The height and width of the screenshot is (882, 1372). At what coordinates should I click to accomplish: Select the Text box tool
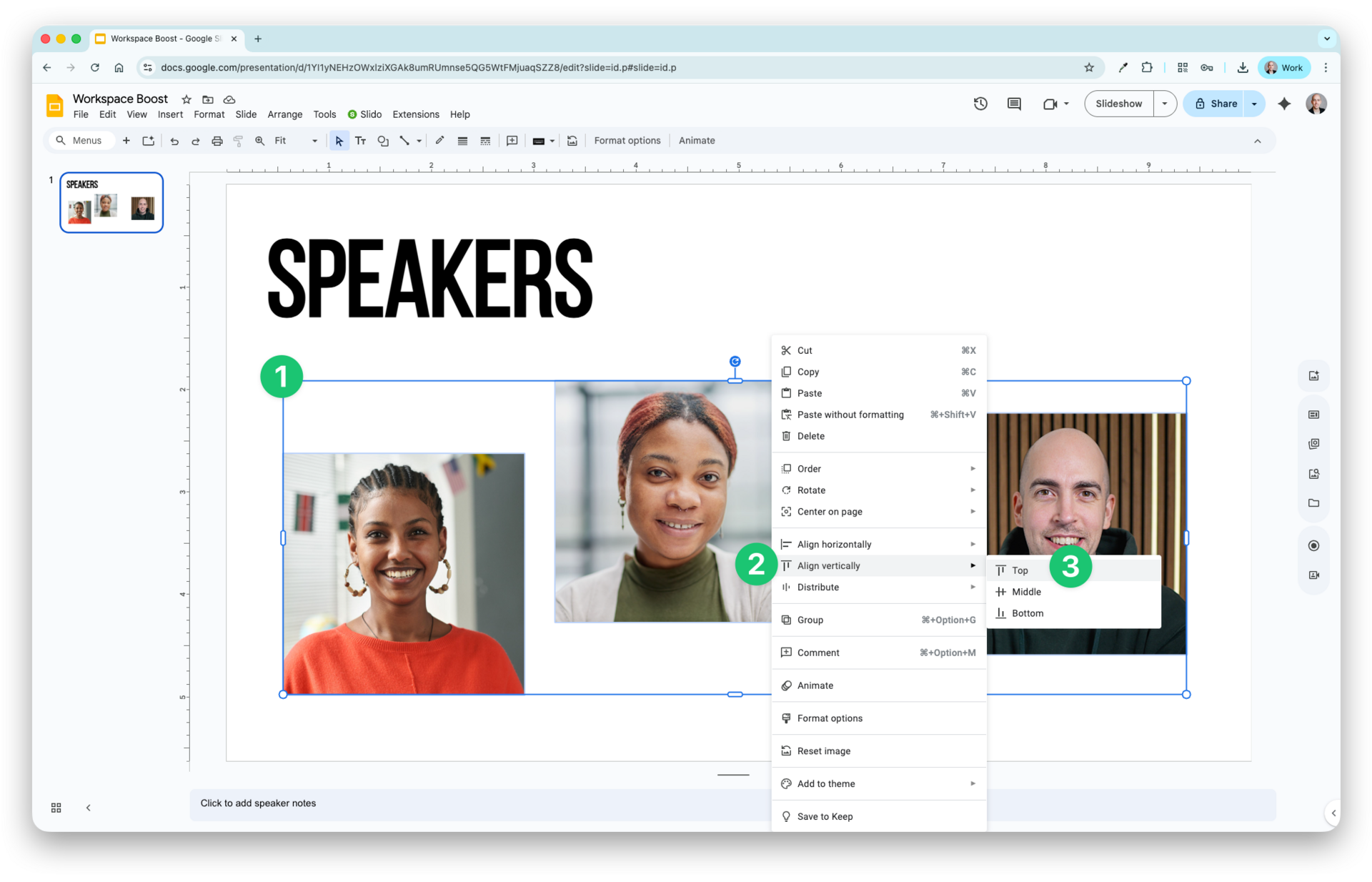pyautogui.click(x=361, y=141)
